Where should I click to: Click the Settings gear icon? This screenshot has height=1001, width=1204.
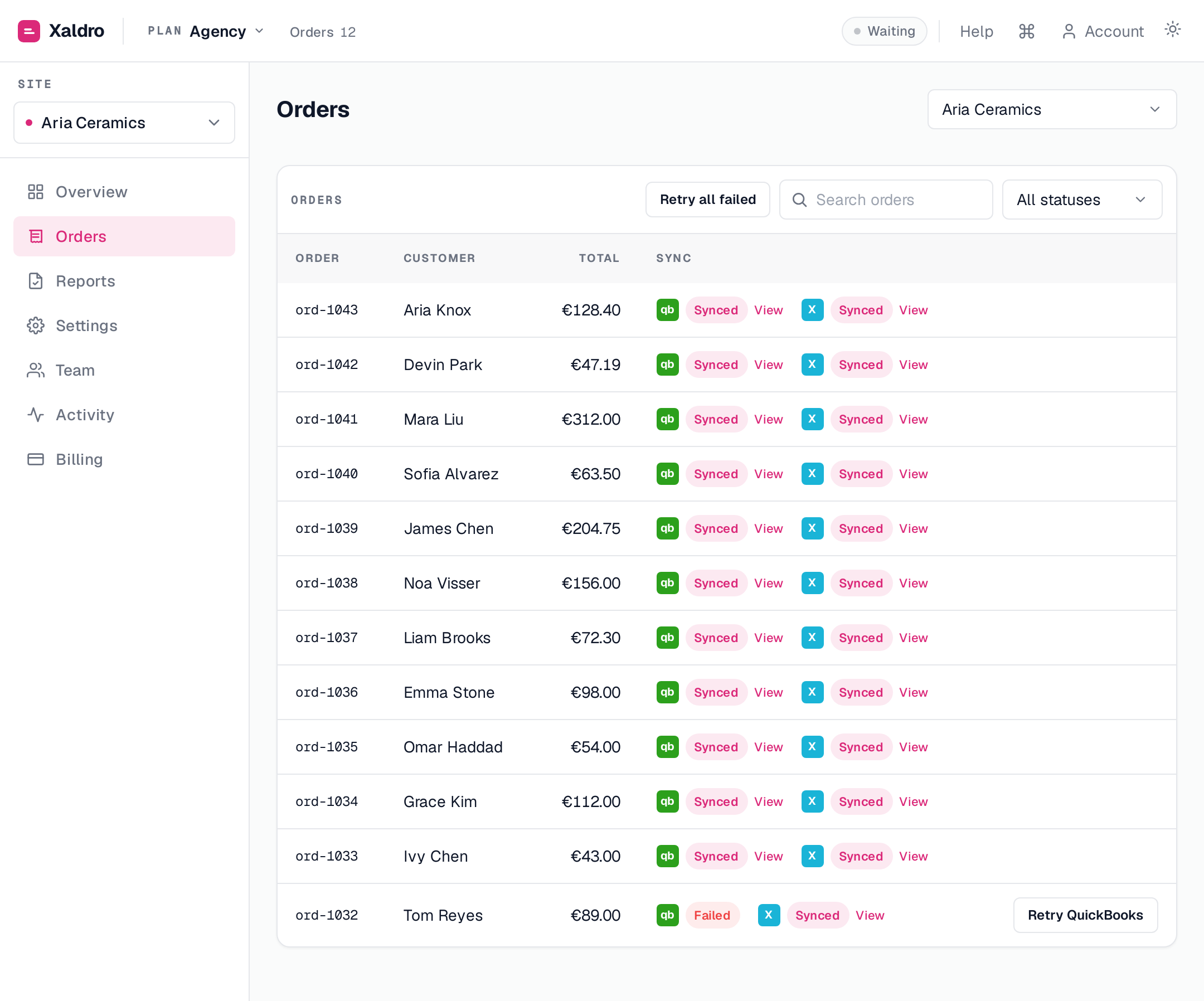(36, 325)
